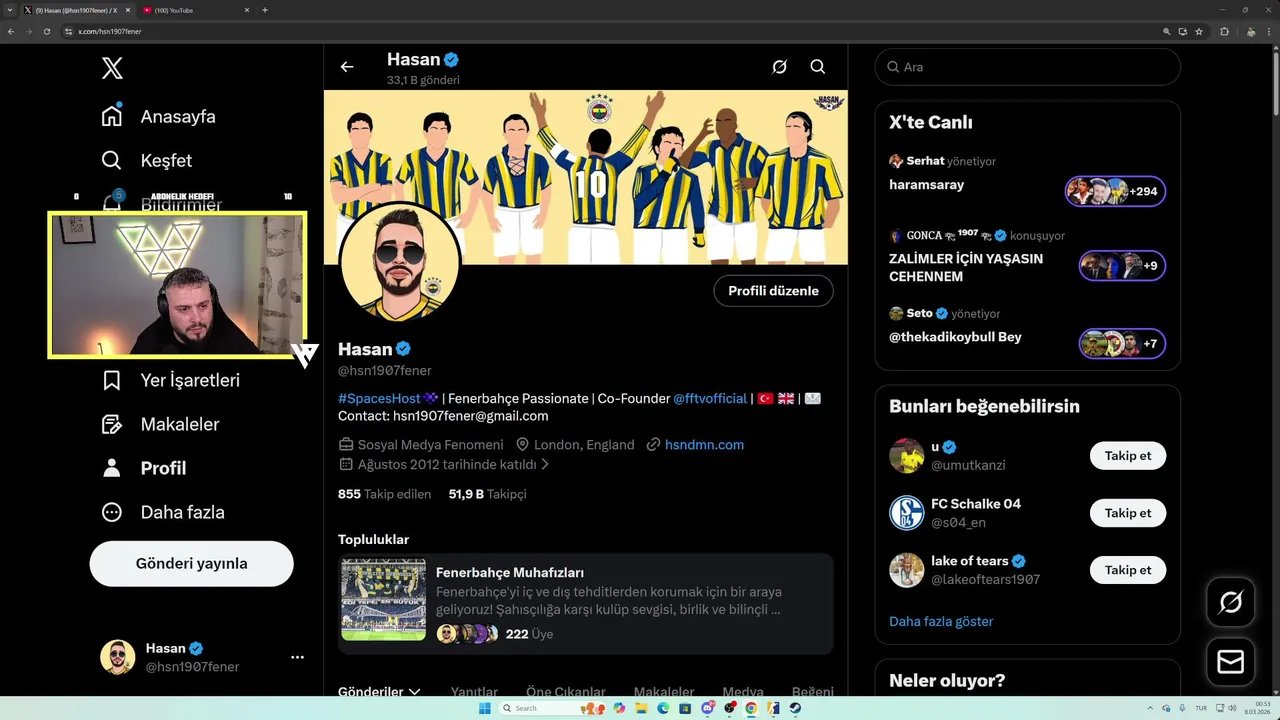
Task: Click Daha fazla göster link
Action: 941,621
